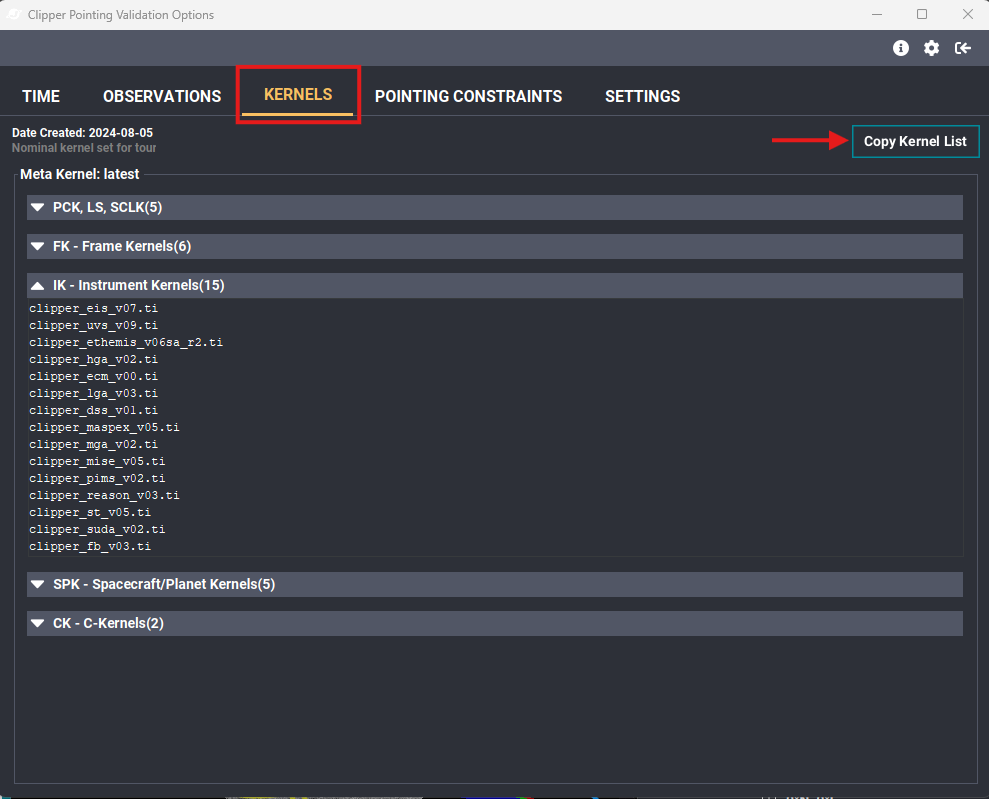The height and width of the screenshot is (799, 989).
Task: Collapse the IK - Instrument Kernels(15) section
Action: pyautogui.click(x=494, y=286)
